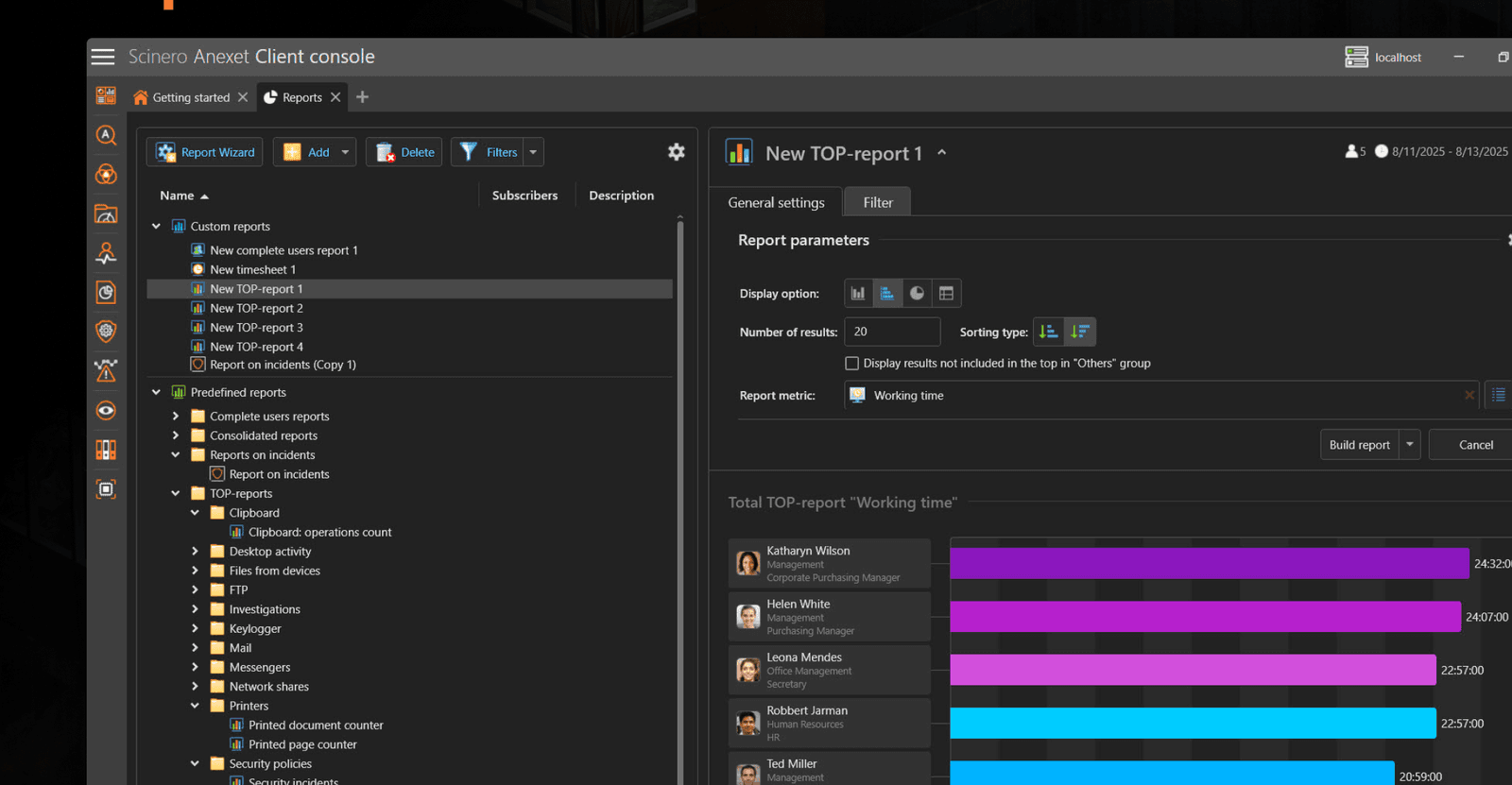Image resolution: width=1512 pixels, height=785 pixels.
Task: Open the sidebar eye monitoring icon
Action: (106, 410)
